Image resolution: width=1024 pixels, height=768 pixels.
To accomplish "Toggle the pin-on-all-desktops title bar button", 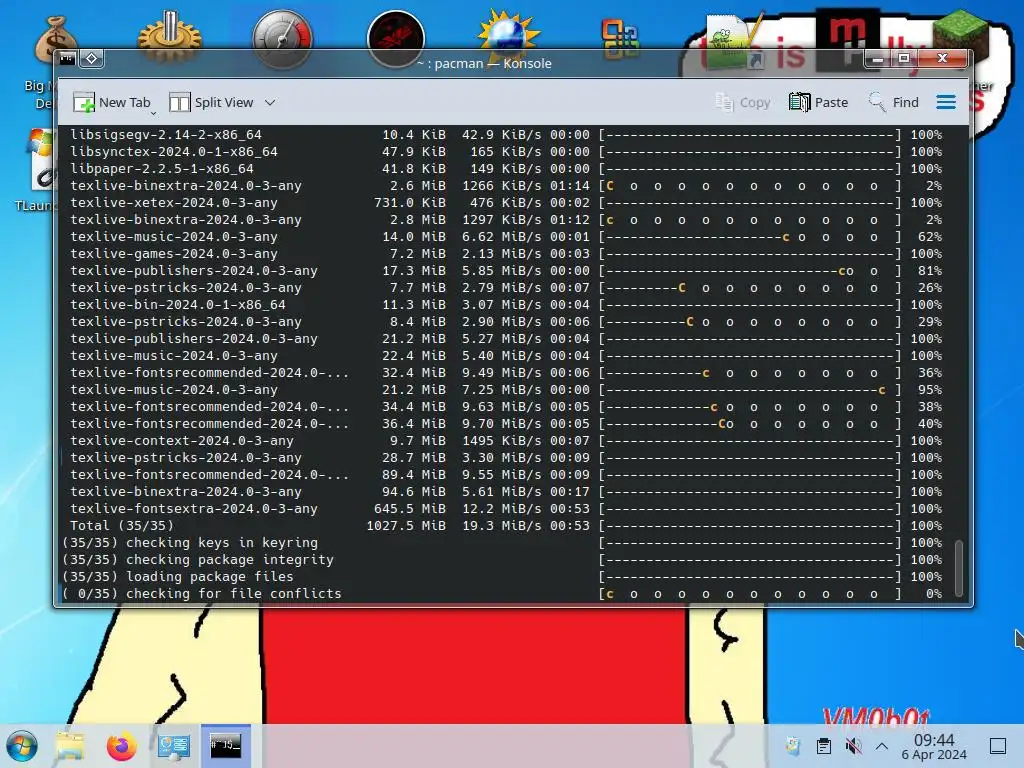I will [x=91, y=59].
